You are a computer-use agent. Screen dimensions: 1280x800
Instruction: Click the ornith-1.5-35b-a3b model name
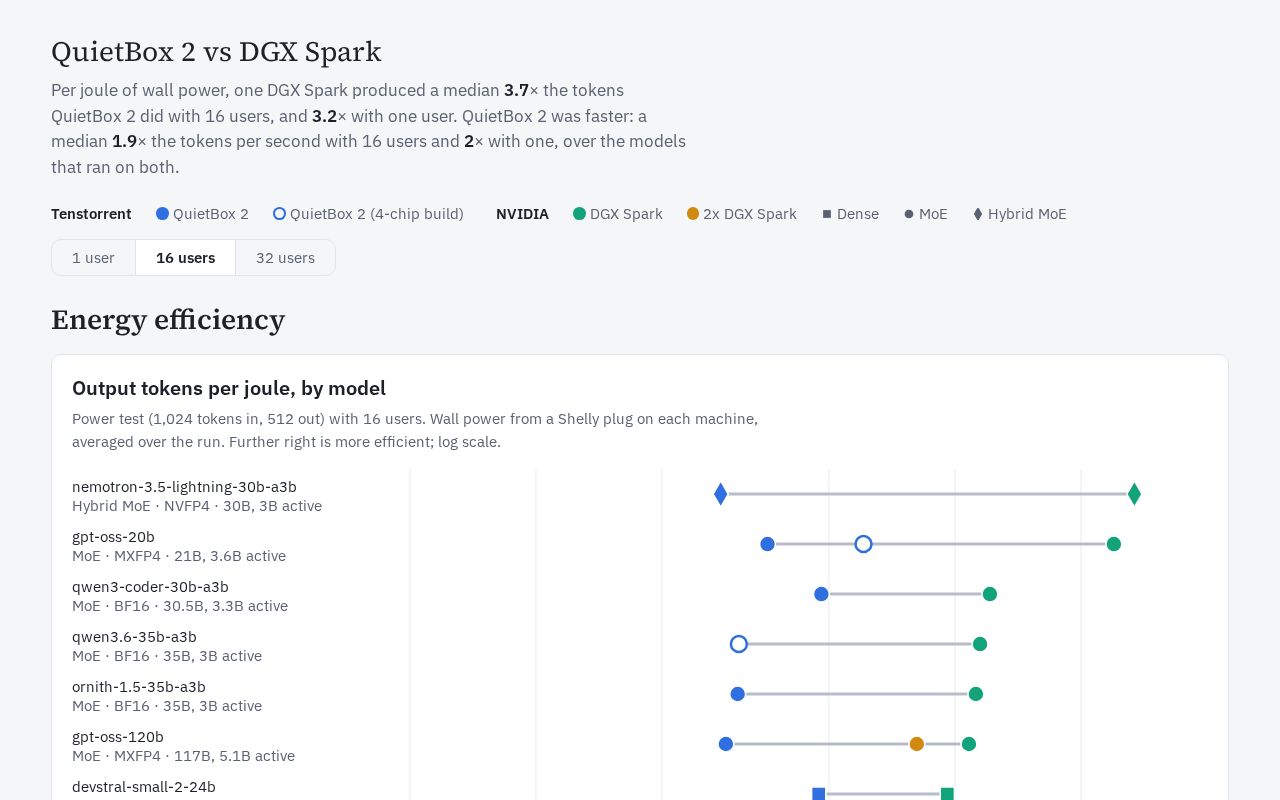point(139,687)
